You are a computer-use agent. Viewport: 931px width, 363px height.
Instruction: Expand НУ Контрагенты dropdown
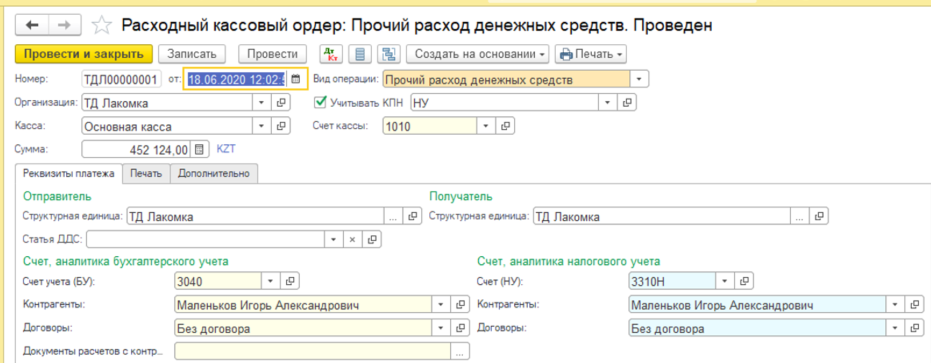[x=896, y=305]
